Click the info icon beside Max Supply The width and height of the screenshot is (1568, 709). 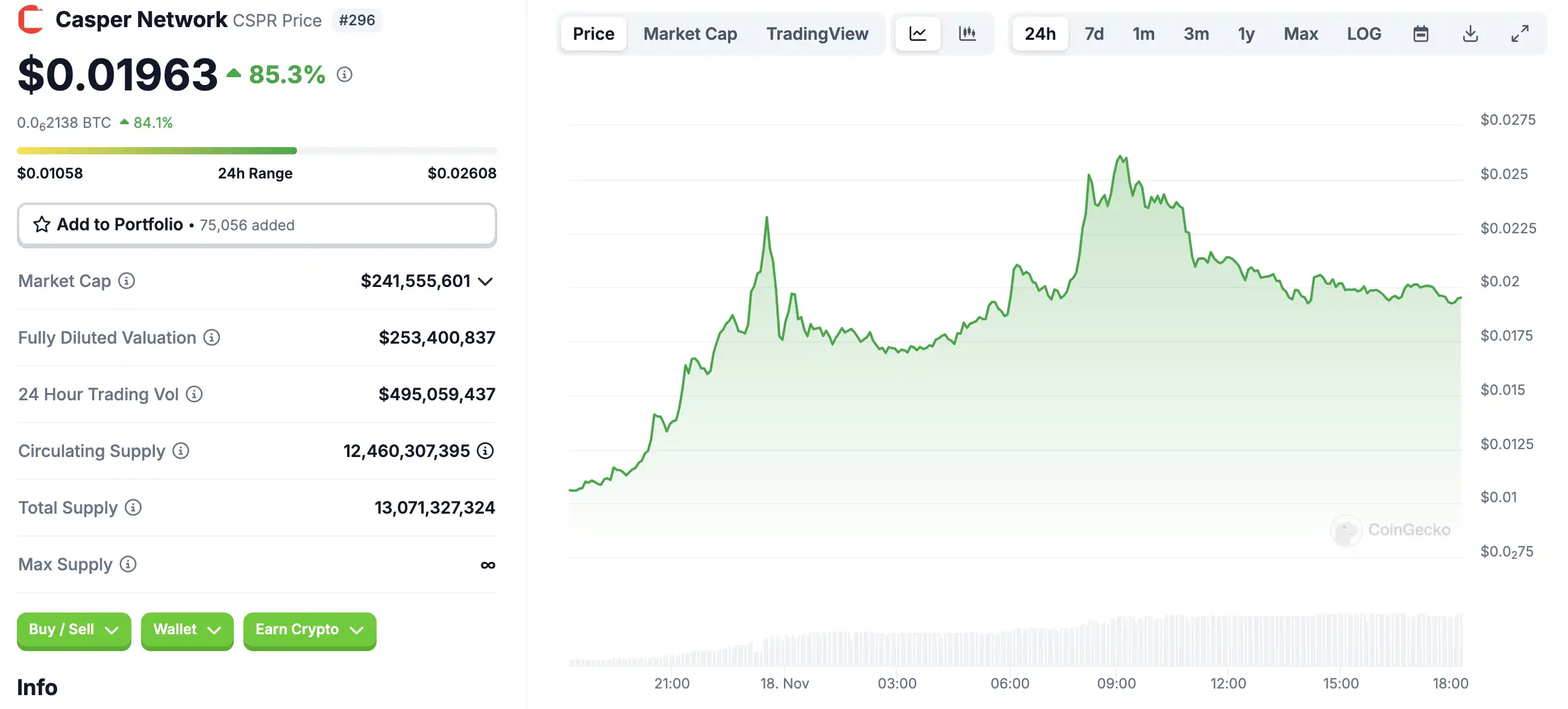click(128, 564)
